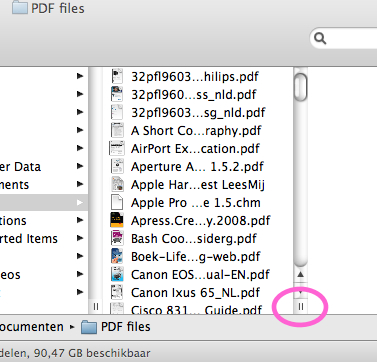Screen dimensions: 377x362
Task: Expand the folder ending in 'rted Items'
Action: click(x=80, y=238)
